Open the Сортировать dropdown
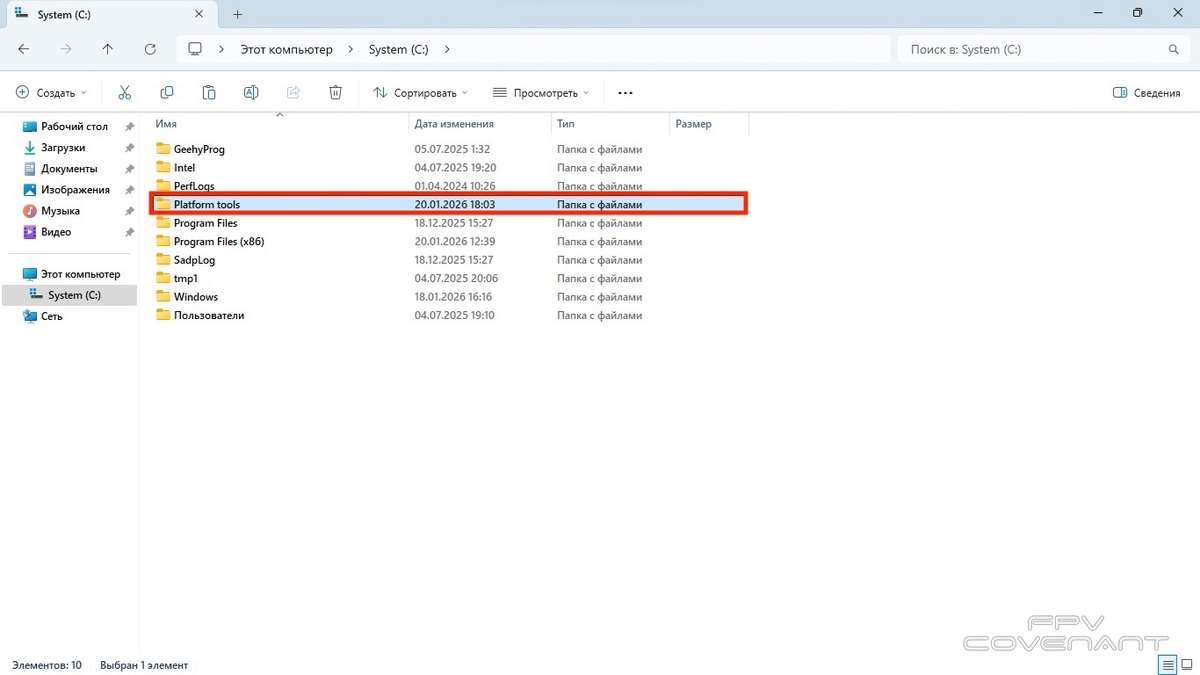The width and height of the screenshot is (1200, 675). [420, 92]
